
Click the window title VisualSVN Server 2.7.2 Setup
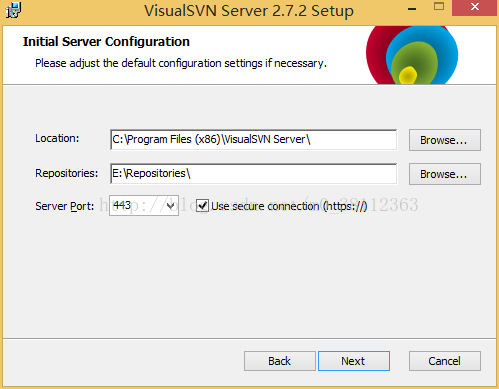249,11
